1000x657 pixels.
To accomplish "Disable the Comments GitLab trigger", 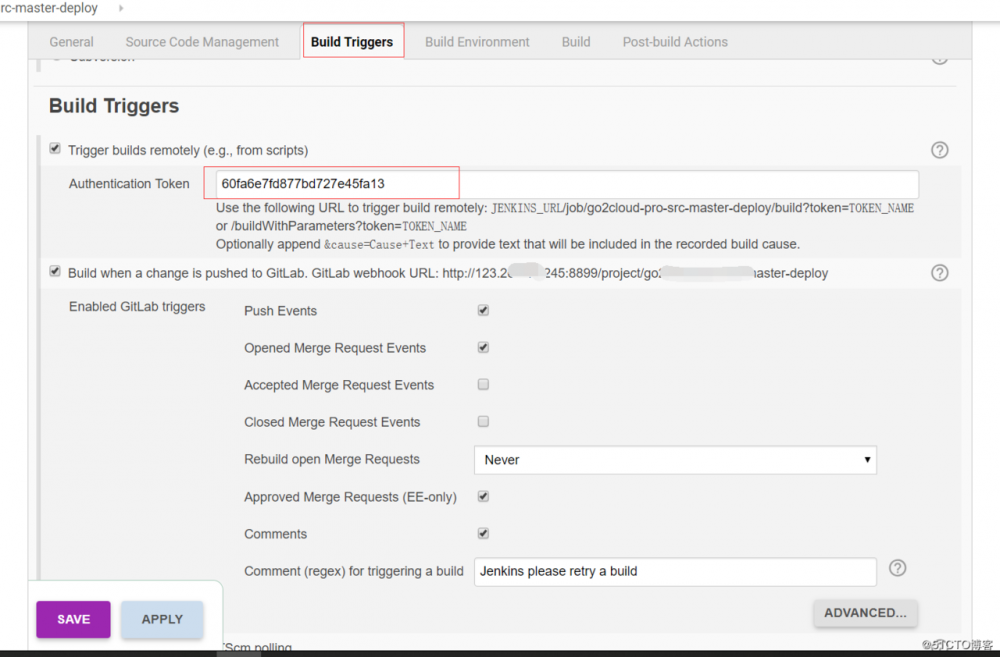I will [483, 533].
